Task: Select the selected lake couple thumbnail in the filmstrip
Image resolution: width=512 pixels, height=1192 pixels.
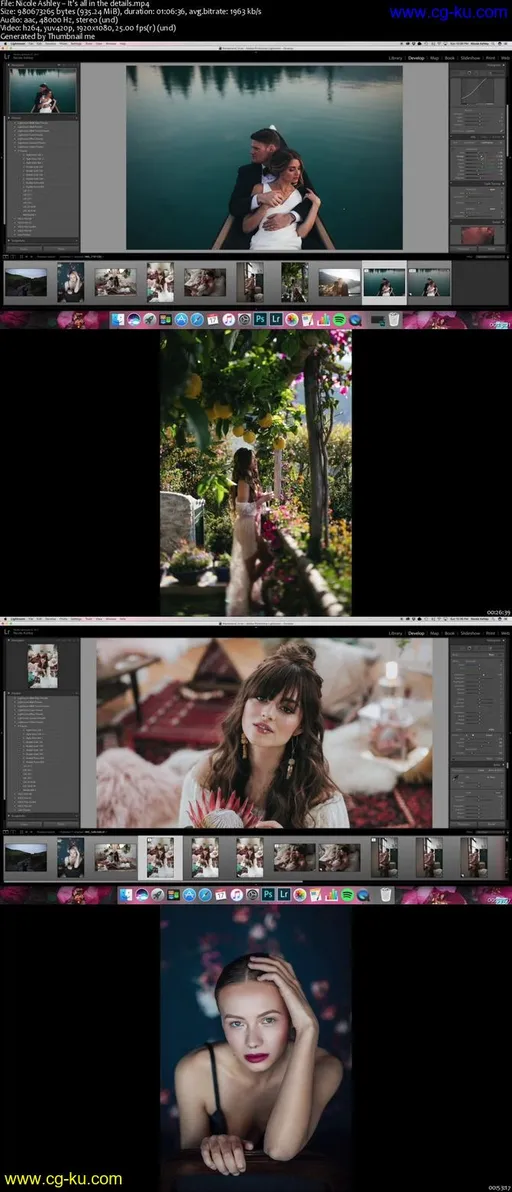Action: pos(384,282)
